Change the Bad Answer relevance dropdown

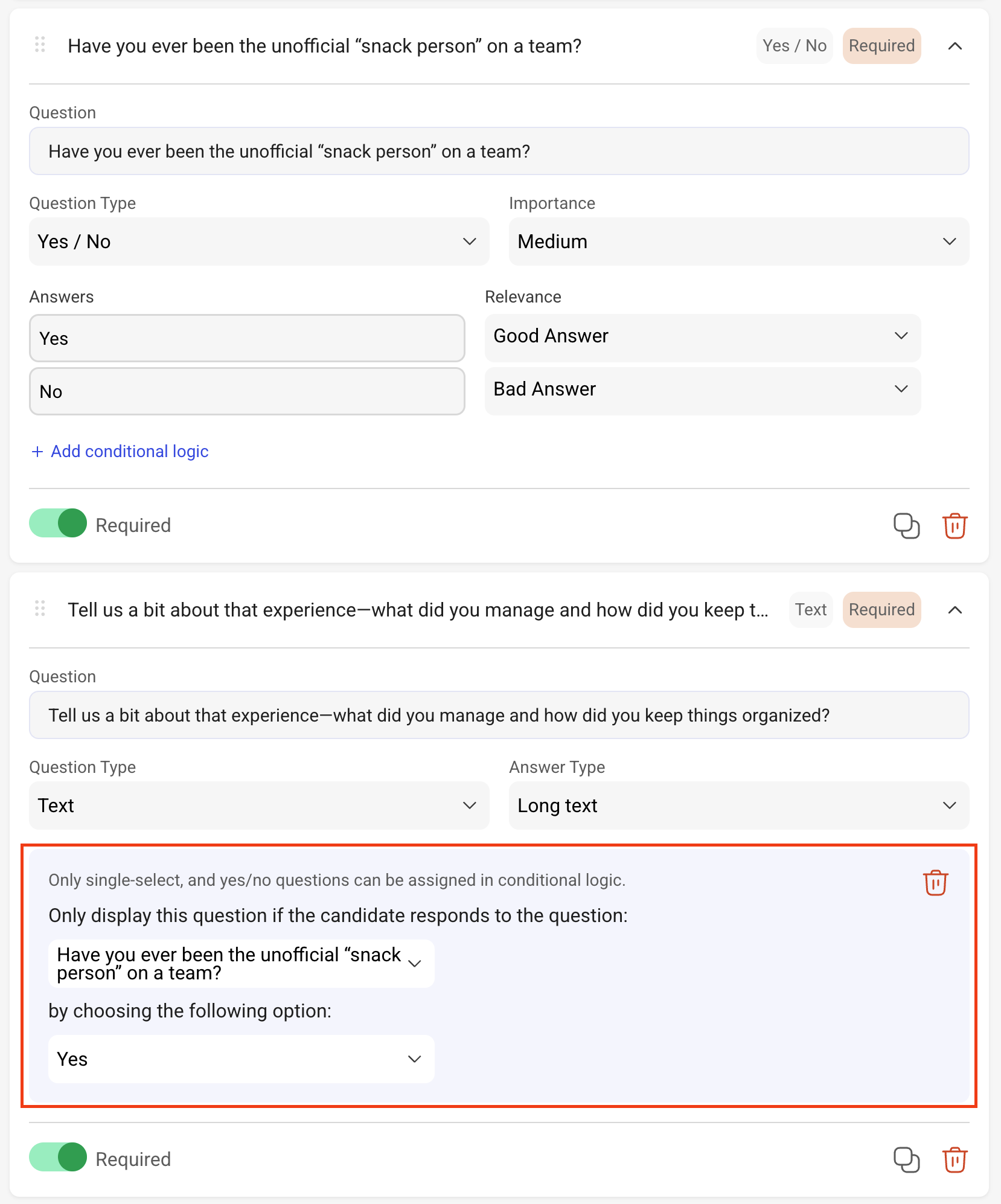tap(703, 389)
